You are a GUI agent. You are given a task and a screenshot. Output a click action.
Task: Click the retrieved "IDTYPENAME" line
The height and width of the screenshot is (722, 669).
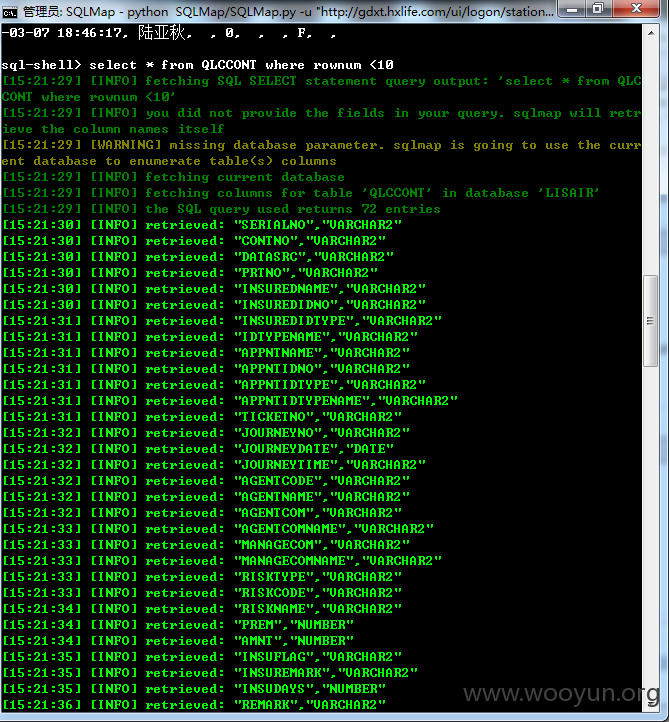(210, 337)
